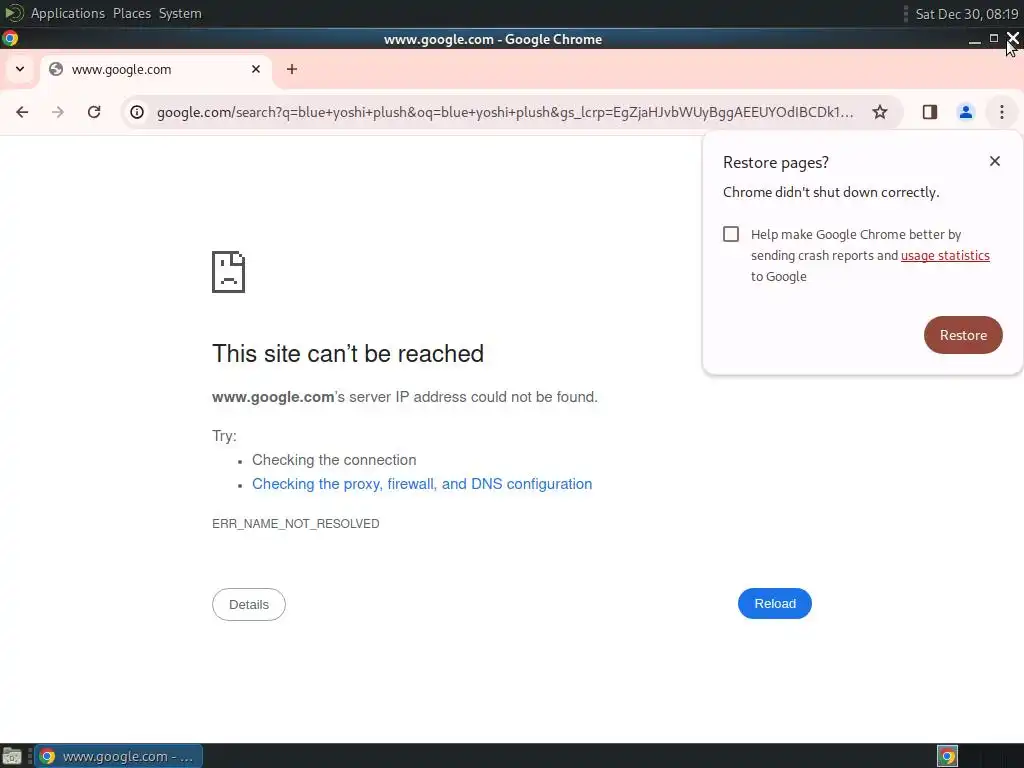
Task: Maximize the Chrome window
Action: [994, 39]
